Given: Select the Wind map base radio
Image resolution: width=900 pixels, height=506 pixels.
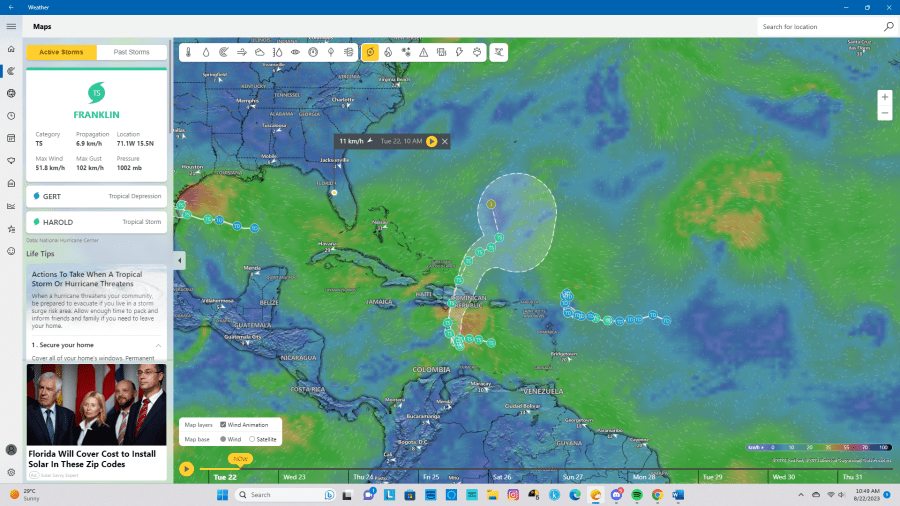Looking at the screenshot, I should point(223,439).
